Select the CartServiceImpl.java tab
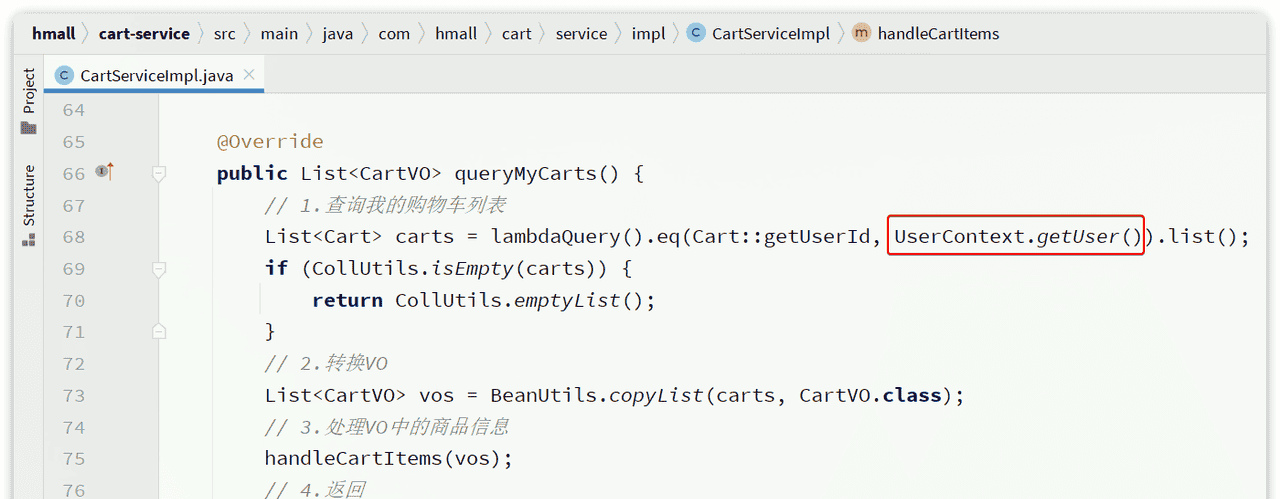1280x499 pixels. 156,76
